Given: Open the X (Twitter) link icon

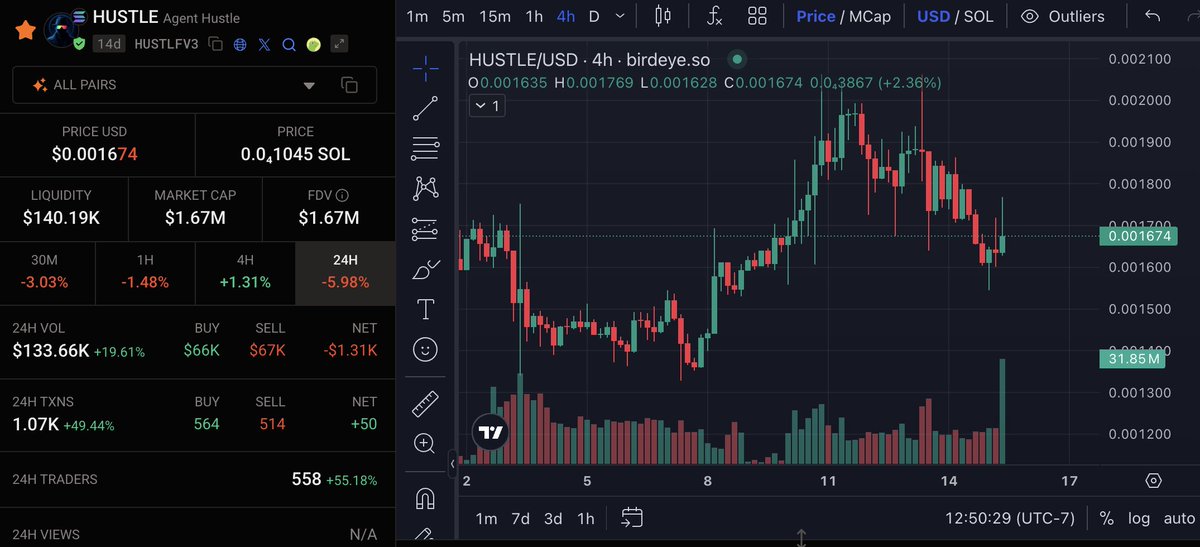Looking at the screenshot, I should tap(264, 44).
